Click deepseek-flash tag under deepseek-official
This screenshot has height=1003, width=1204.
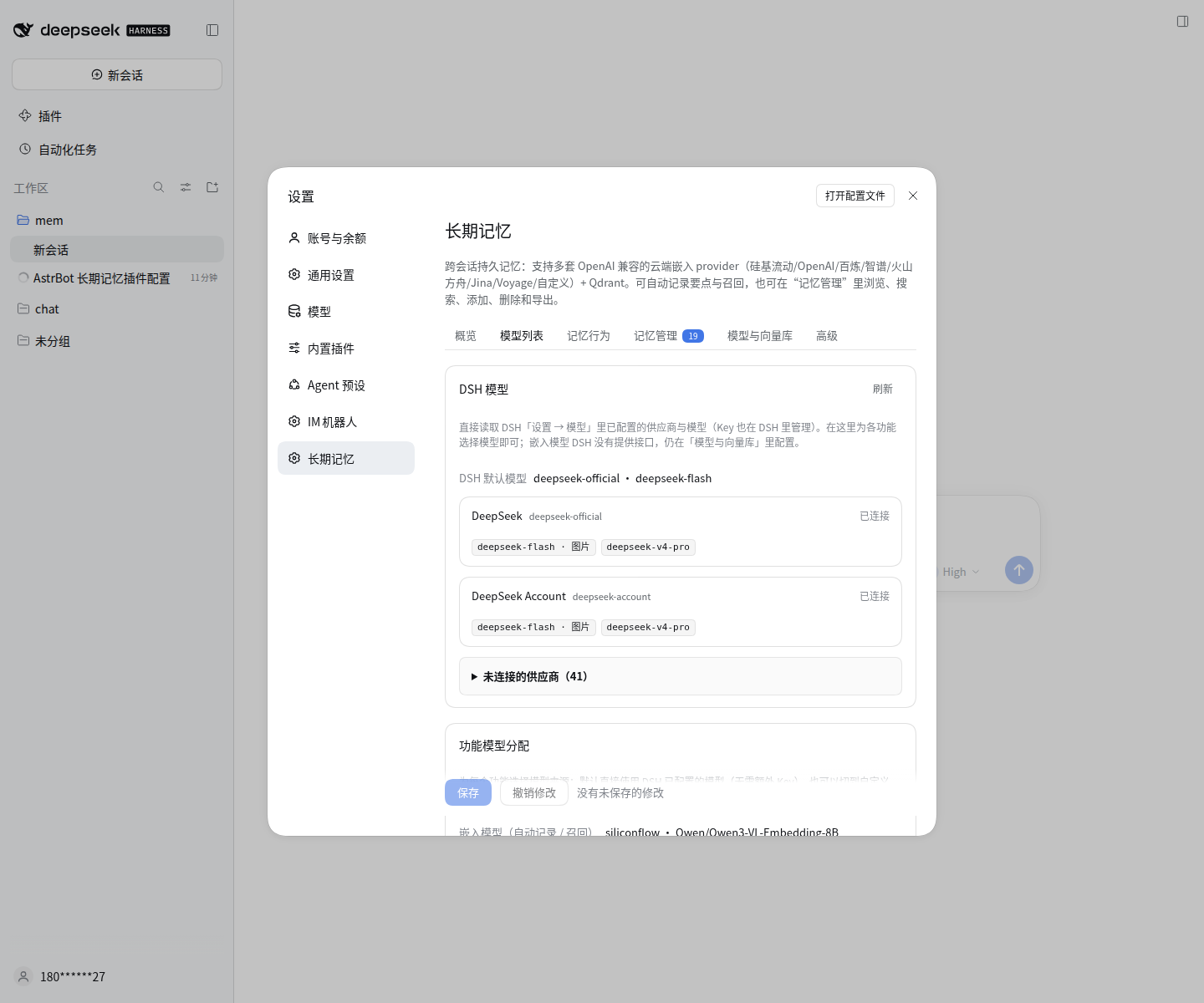(x=533, y=547)
